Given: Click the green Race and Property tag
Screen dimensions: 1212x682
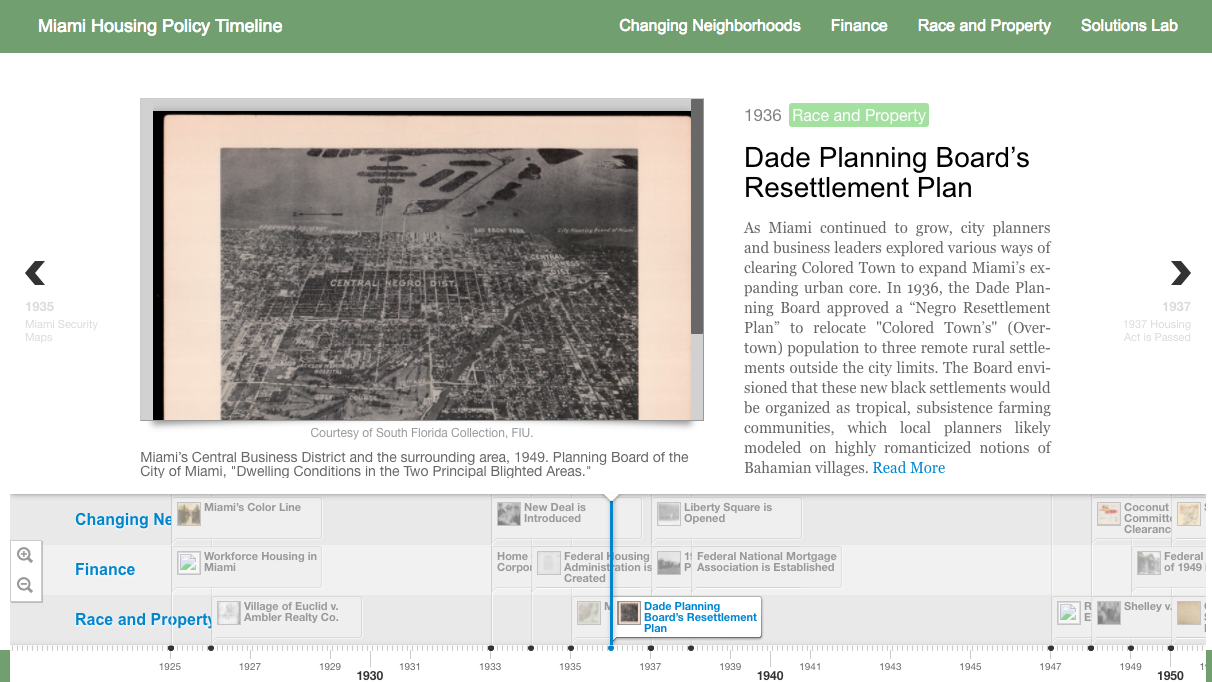Looking at the screenshot, I should pyautogui.click(x=859, y=115).
